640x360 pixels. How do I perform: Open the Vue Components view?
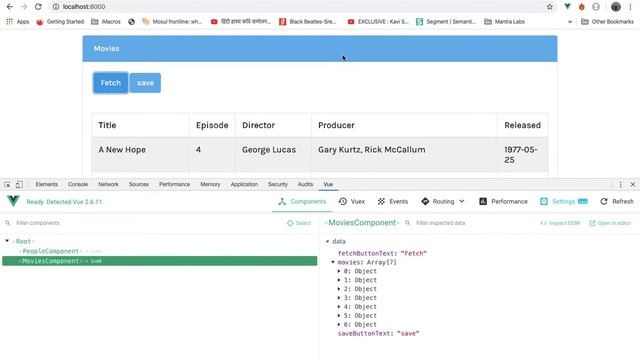tap(302, 202)
